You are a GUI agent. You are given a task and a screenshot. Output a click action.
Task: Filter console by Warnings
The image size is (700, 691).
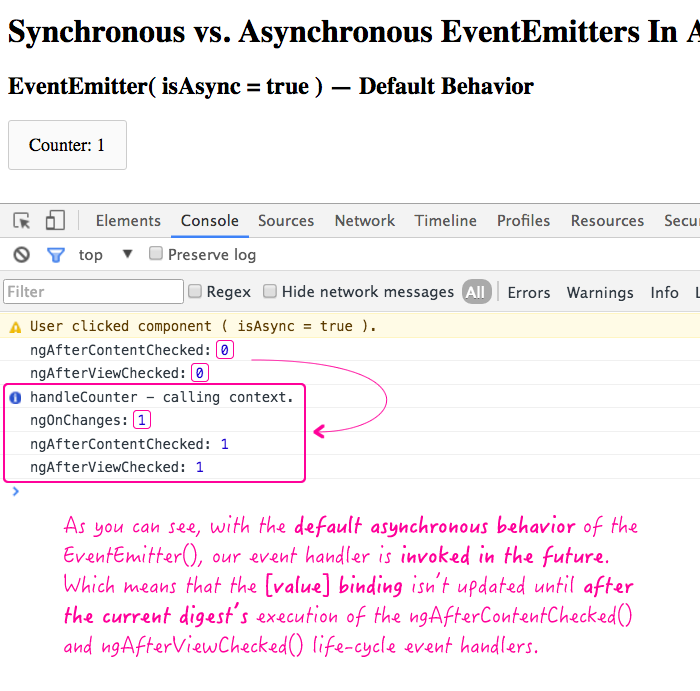click(x=600, y=292)
